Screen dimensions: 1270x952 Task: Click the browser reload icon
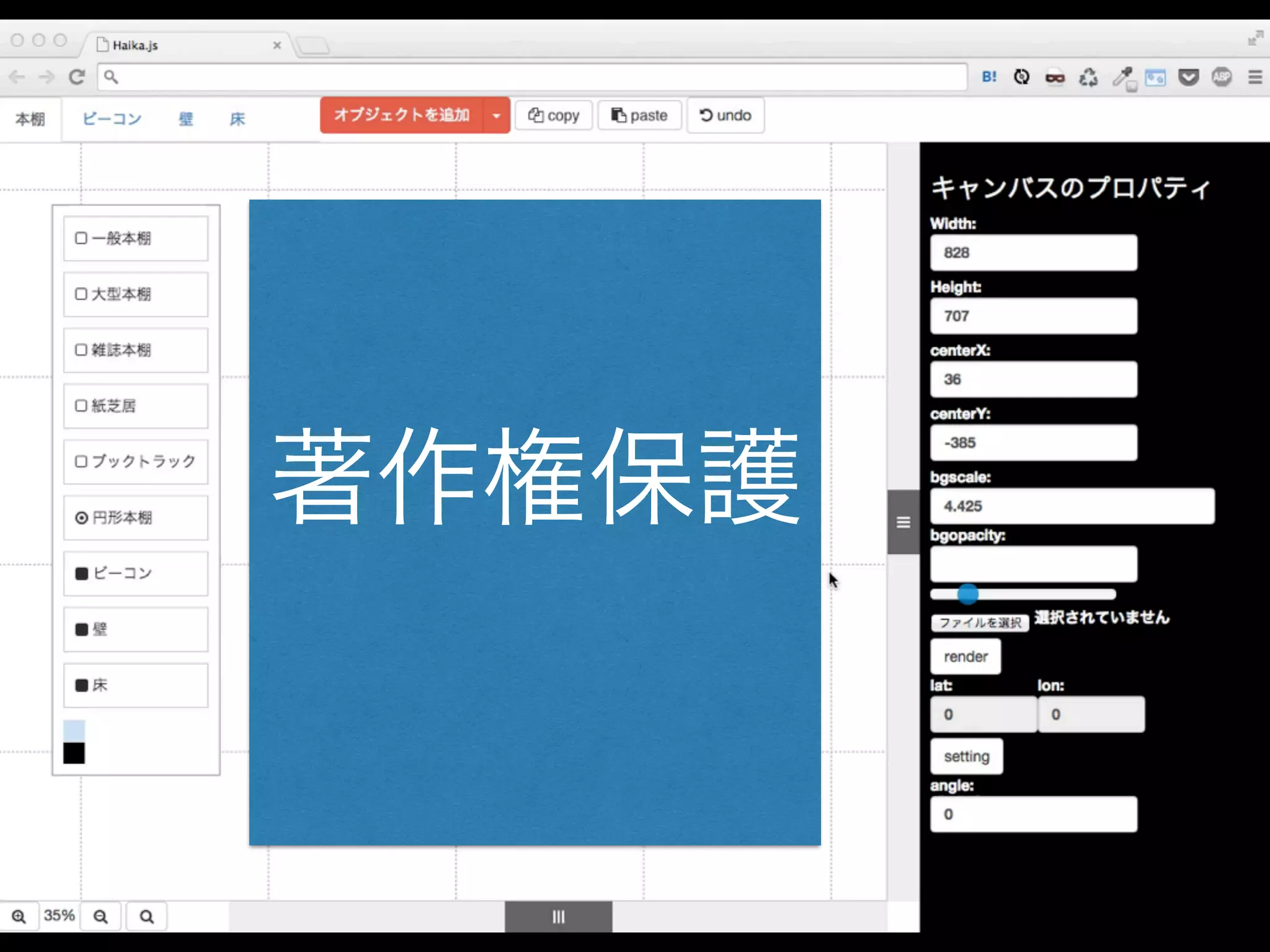[x=77, y=77]
